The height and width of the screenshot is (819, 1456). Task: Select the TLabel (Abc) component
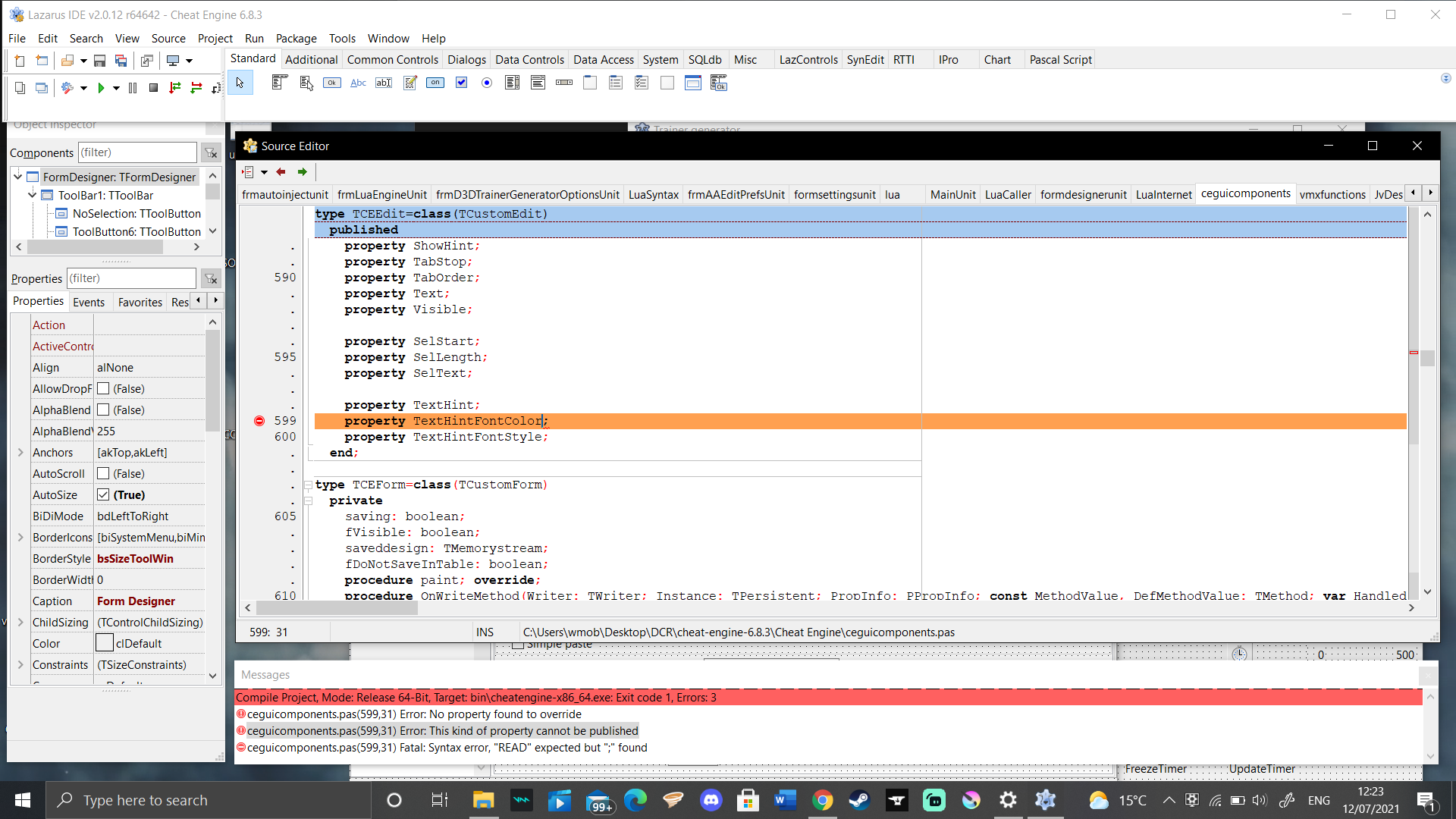(x=357, y=83)
